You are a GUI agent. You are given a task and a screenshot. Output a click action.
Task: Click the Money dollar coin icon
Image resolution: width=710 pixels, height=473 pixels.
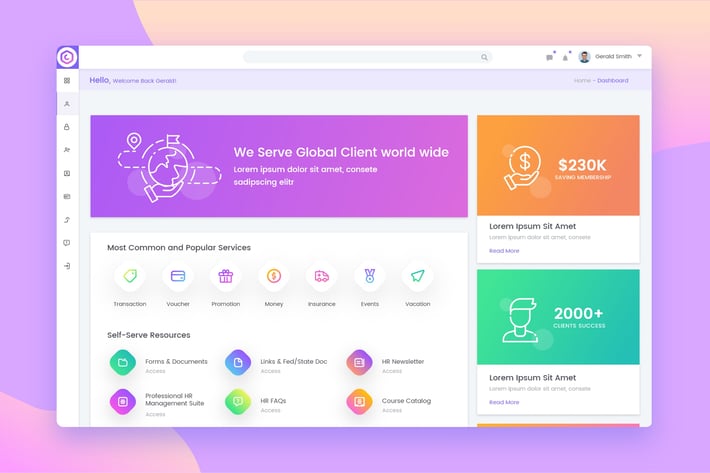click(274, 276)
